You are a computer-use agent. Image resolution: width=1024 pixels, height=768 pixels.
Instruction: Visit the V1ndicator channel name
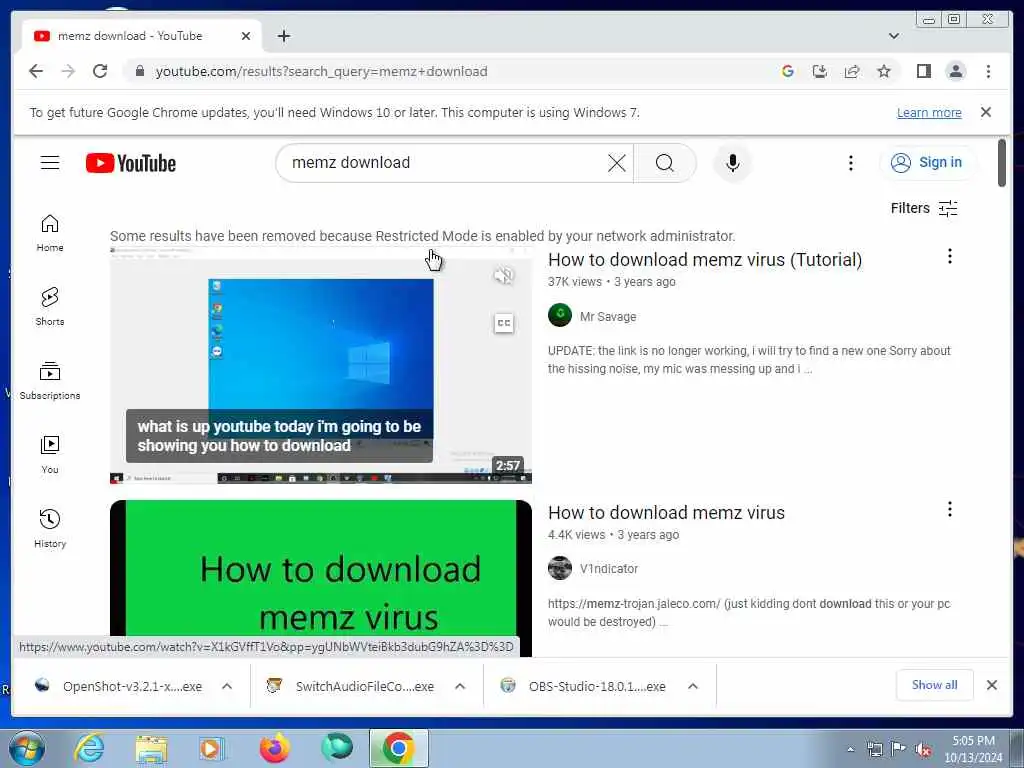pos(609,569)
